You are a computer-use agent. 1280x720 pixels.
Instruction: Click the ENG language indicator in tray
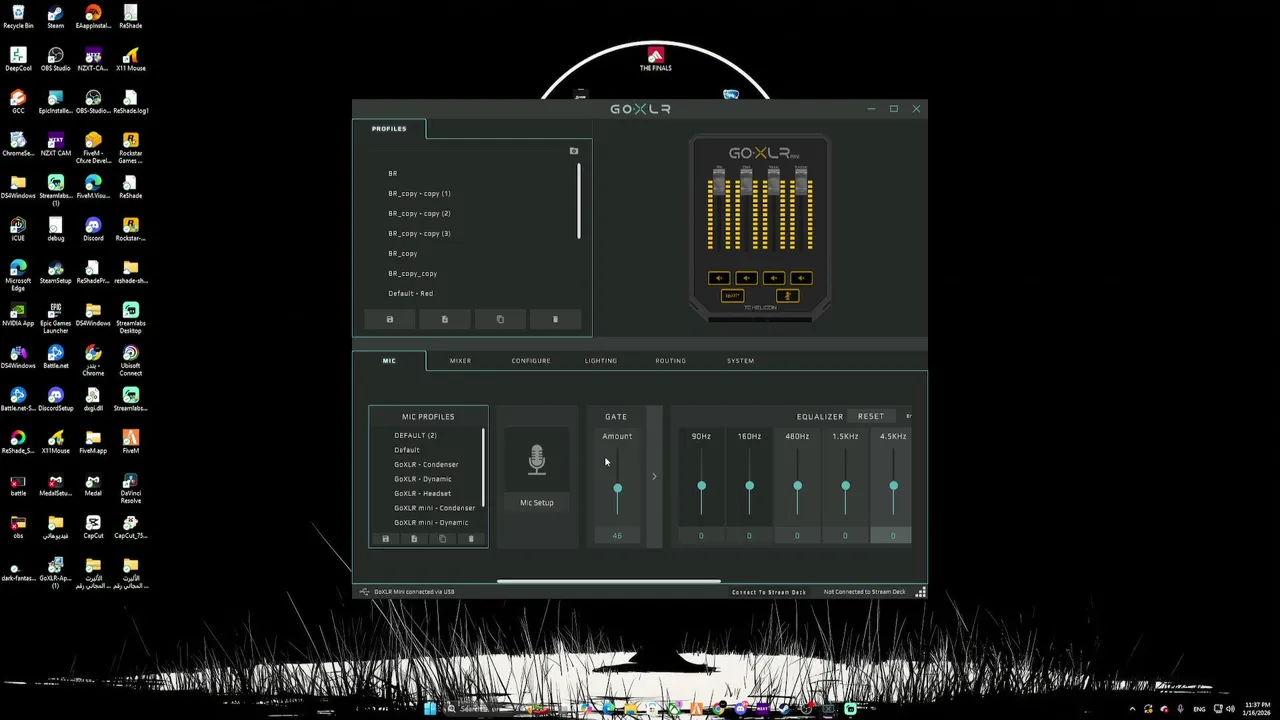click(x=1199, y=709)
